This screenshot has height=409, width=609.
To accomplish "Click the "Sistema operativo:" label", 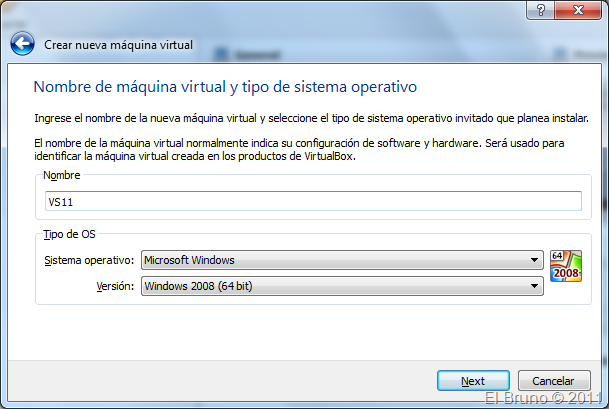I will coord(89,261).
